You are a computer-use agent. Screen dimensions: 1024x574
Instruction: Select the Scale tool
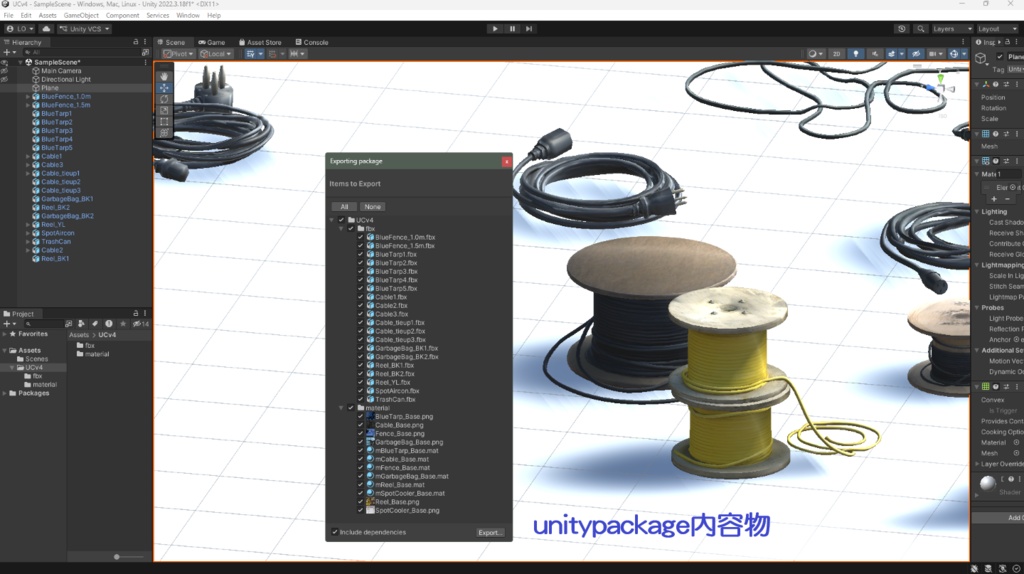tap(164, 110)
